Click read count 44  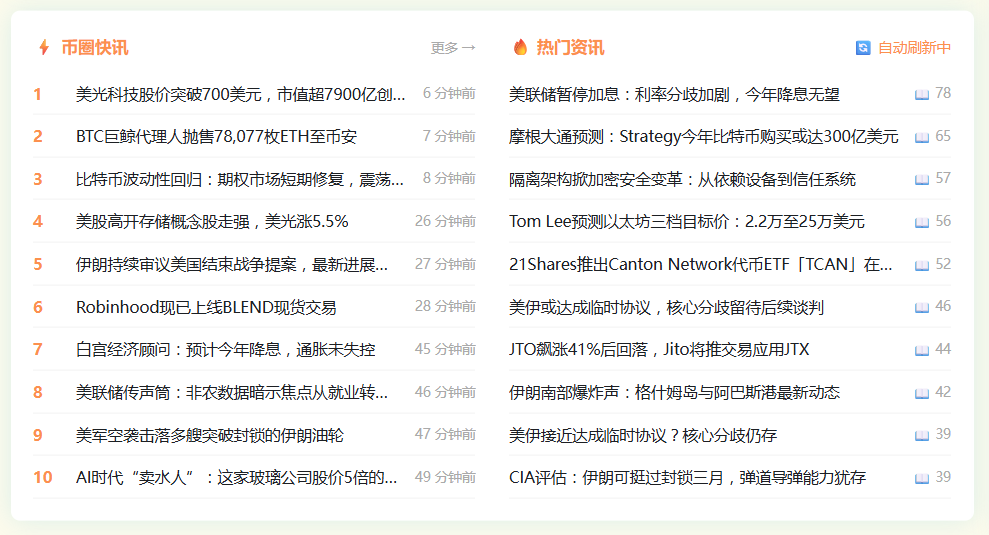tap(943, 349)
